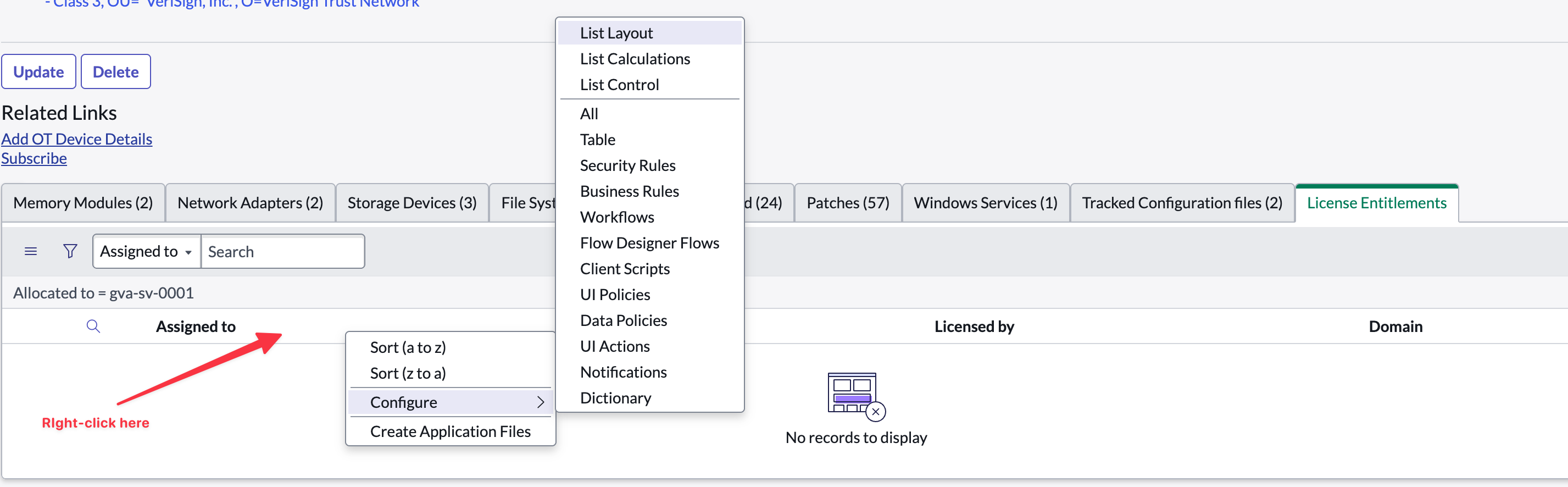Open the Add OT Device Details link
Image resolution: width=1568 pixels, height=487 pixels.
click(x=77, y=140)
